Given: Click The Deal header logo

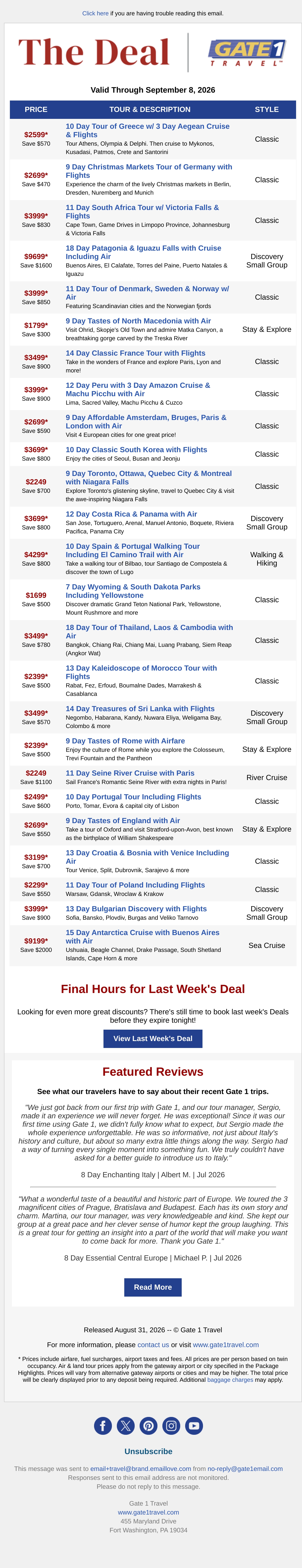Looking at the screenshot, I should (94, 52).
